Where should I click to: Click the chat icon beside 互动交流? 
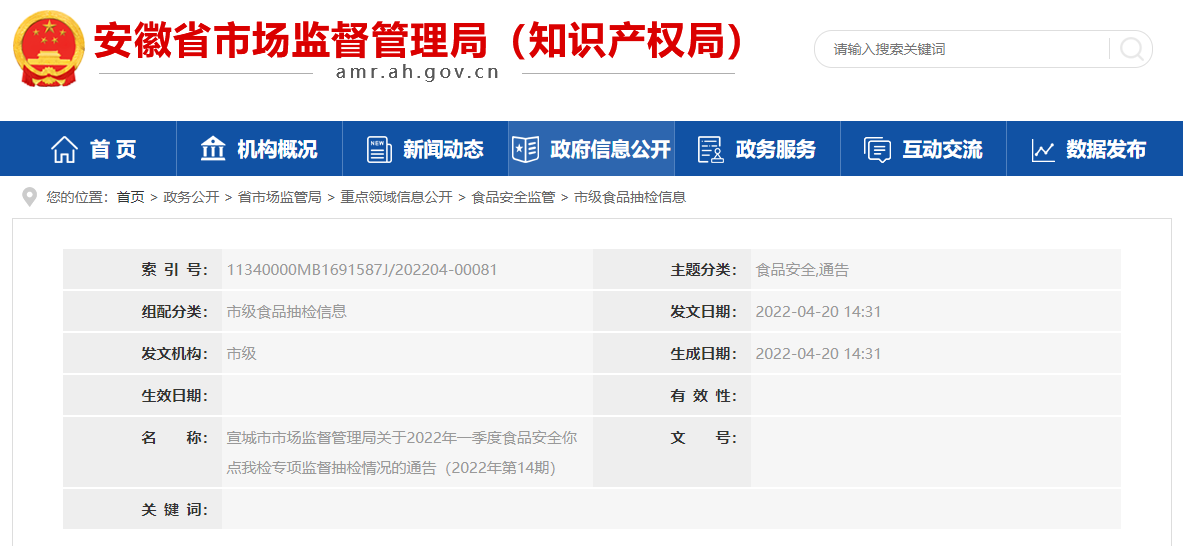(877, 150)
